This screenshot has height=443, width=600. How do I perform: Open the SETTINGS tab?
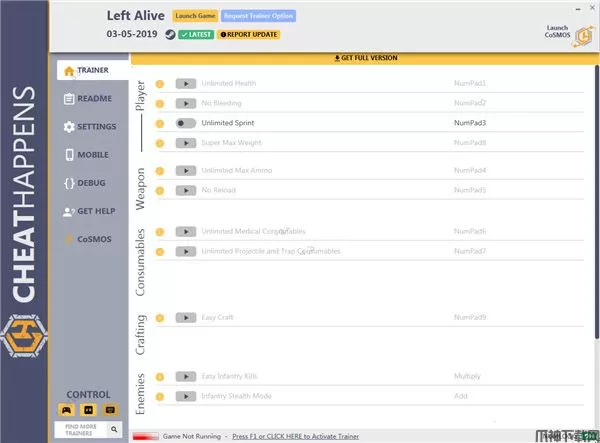pos(90,127)
